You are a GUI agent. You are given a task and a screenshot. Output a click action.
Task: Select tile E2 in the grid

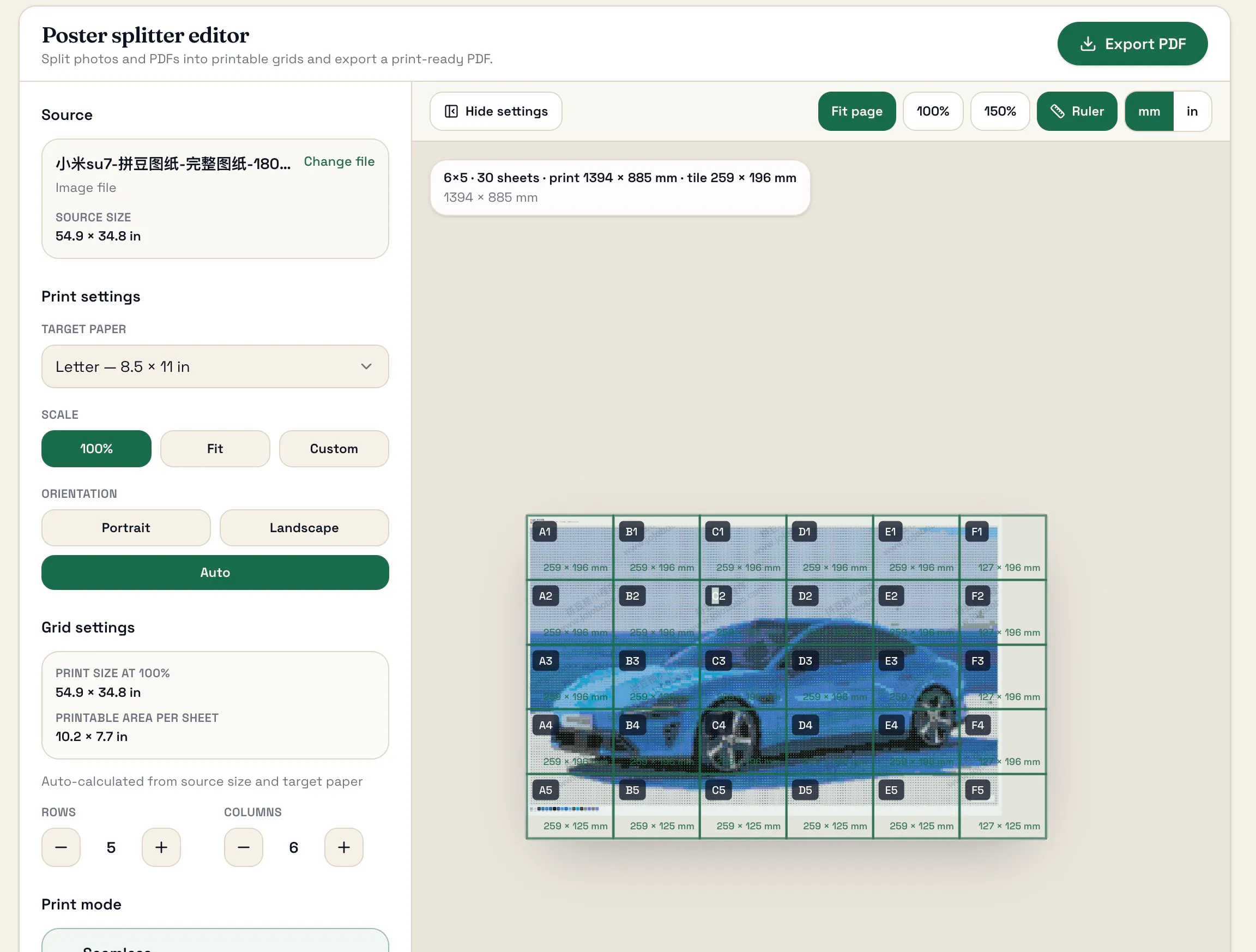pos(916,612)
